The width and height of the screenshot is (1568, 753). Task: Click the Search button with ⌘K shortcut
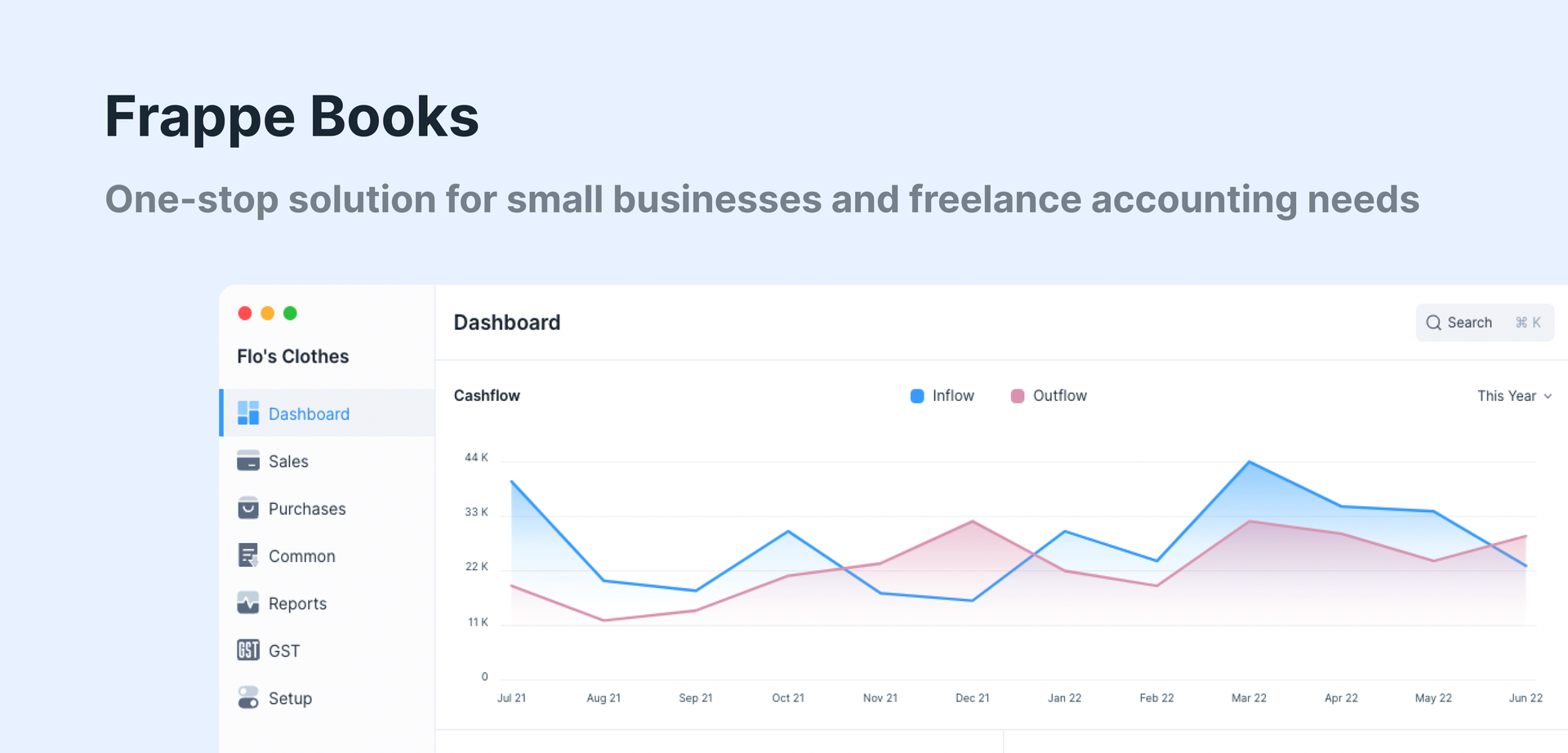click(1484, 322)
